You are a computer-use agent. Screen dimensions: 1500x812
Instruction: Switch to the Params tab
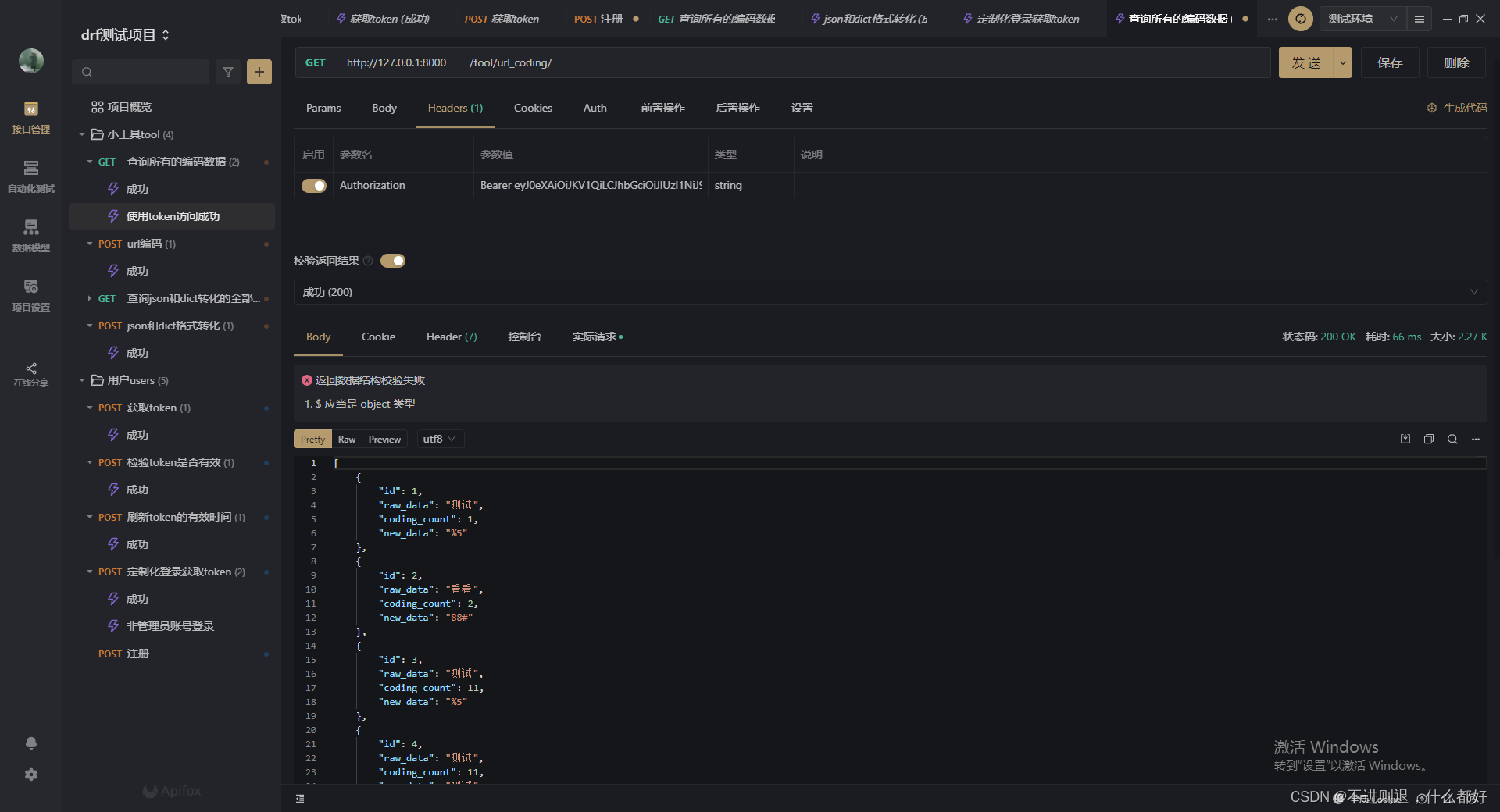coord(323,108)
